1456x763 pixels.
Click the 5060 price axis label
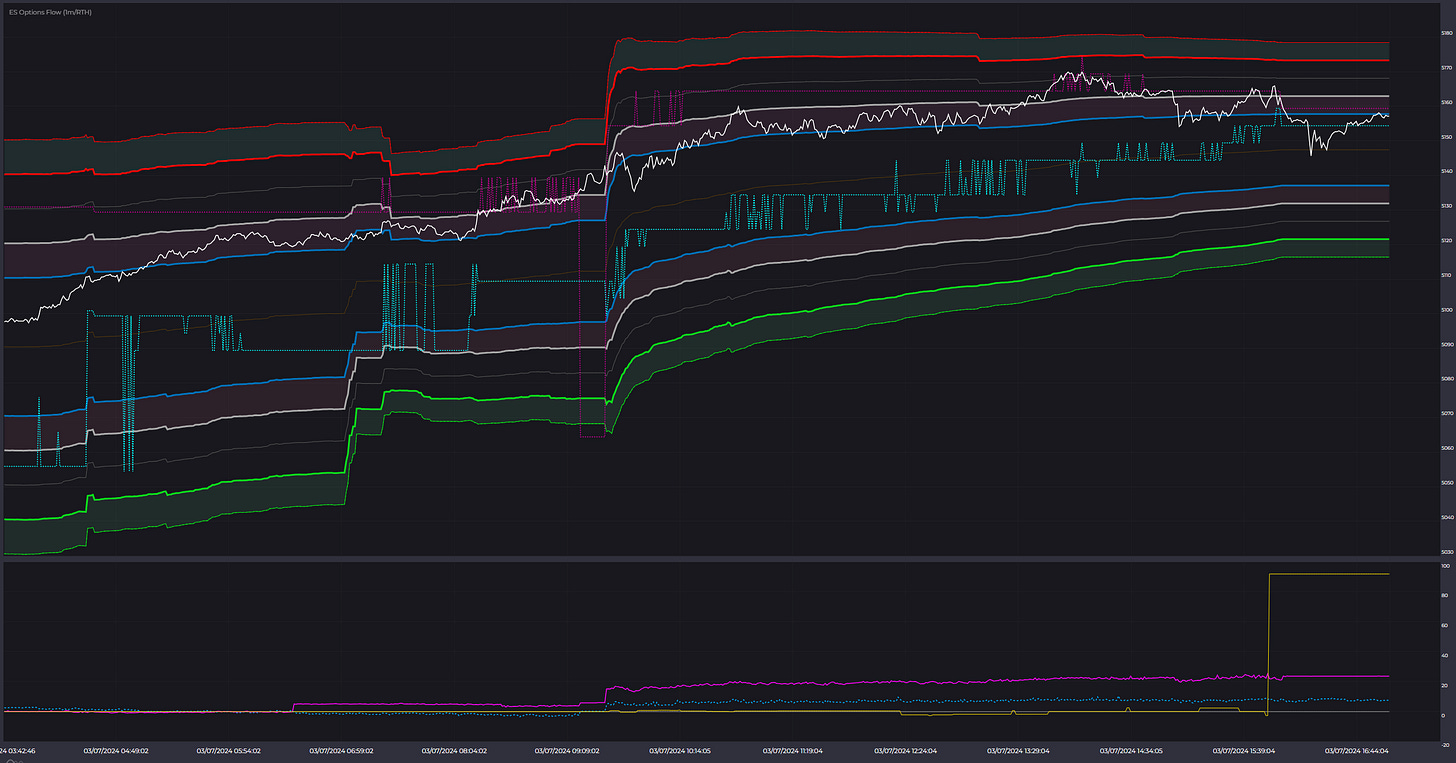[x=1447, y=448]
